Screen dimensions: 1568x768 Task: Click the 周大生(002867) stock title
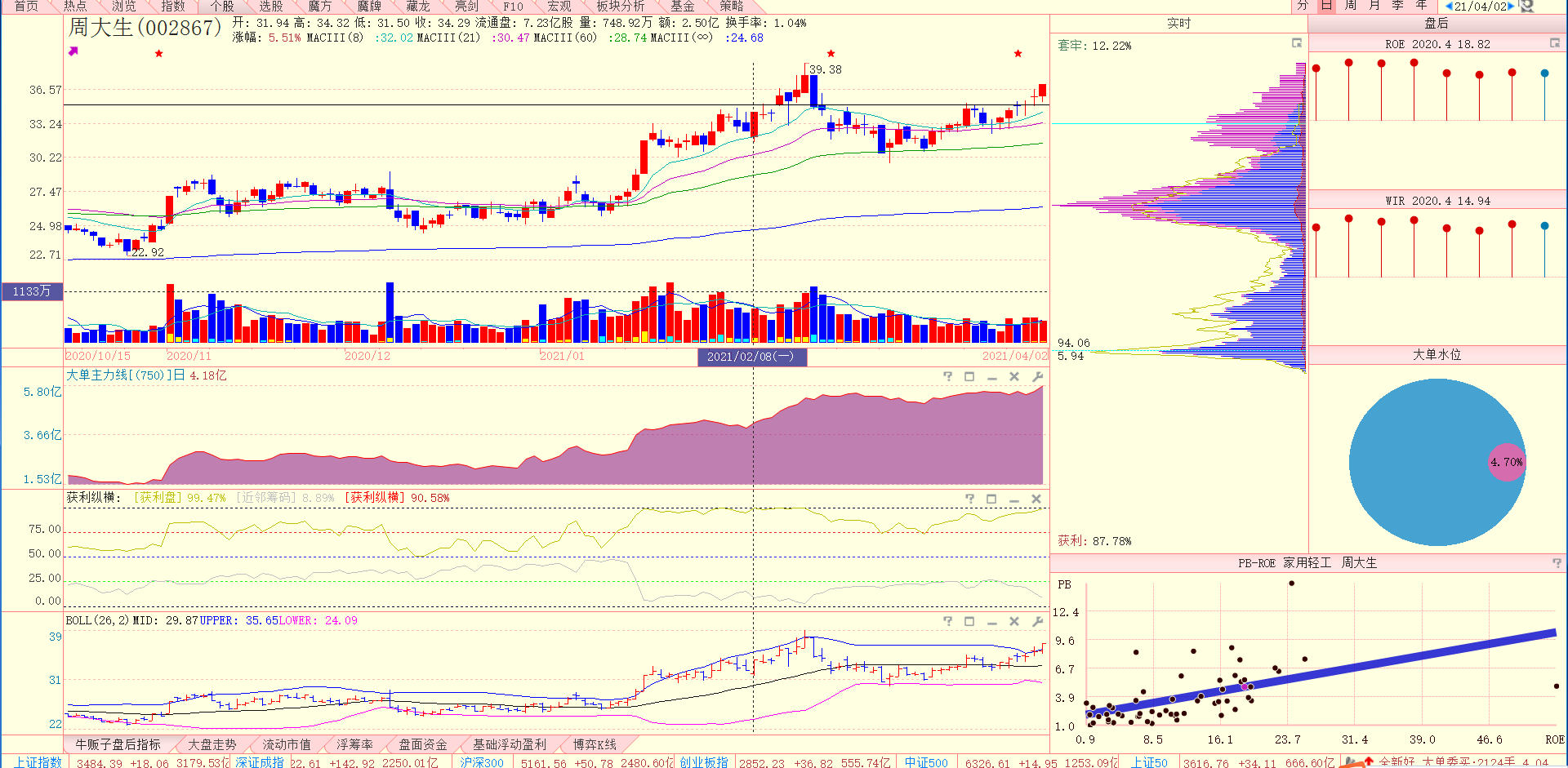pyautogui.click(x=145, y=28)
